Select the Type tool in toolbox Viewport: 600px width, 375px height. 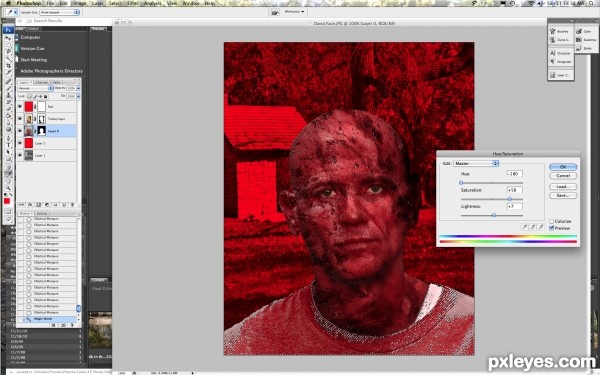coord(8,145)
